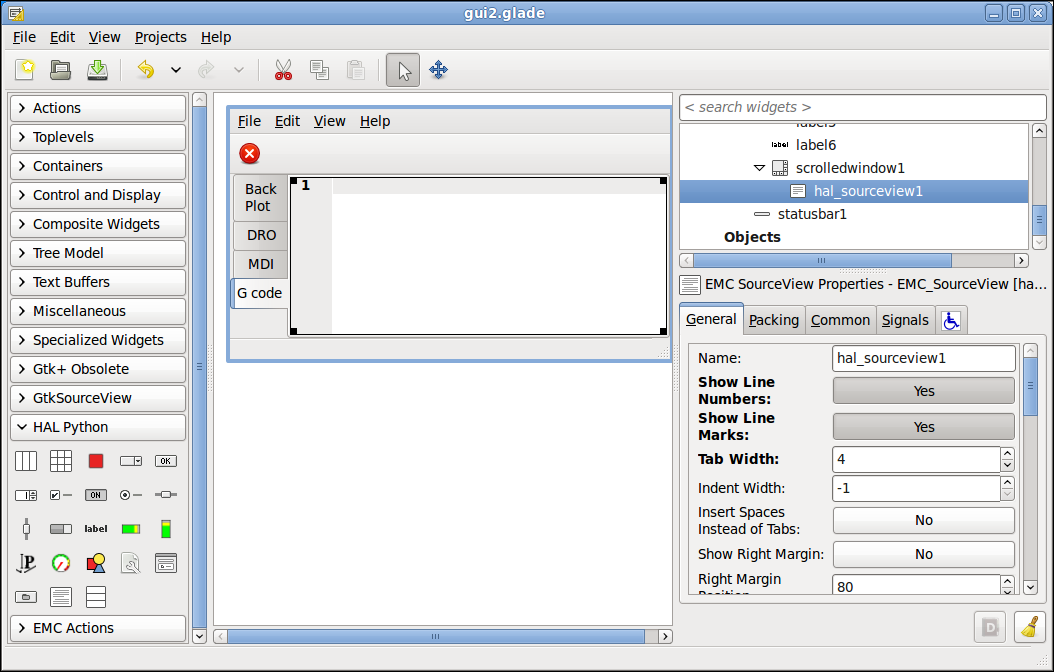This screenshot has height=672, width=1054.
Task: Pick the HAL vertical scale widget
Action: (x=26, y=529)
